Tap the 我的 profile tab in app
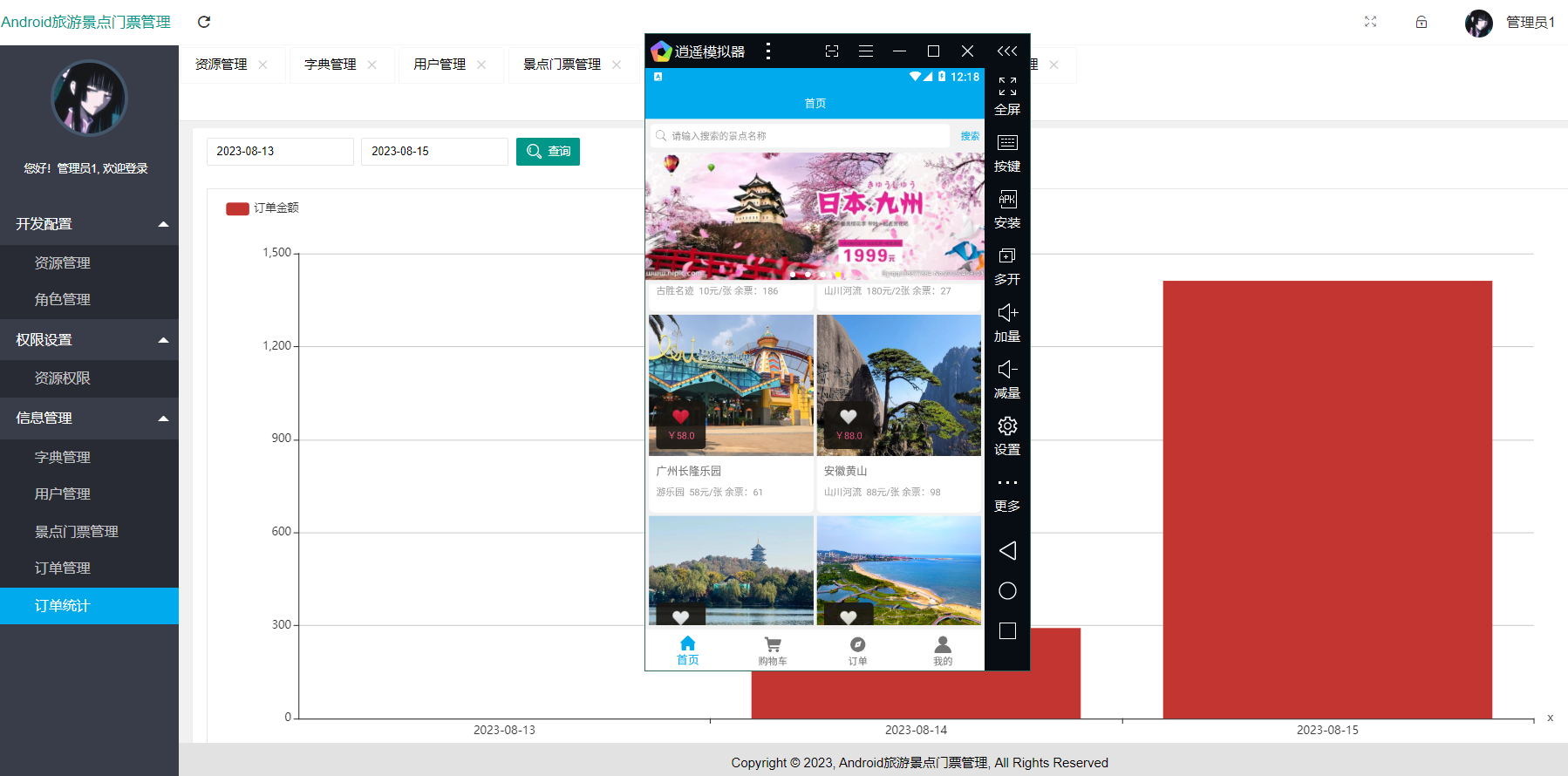 tap(943, 650)
